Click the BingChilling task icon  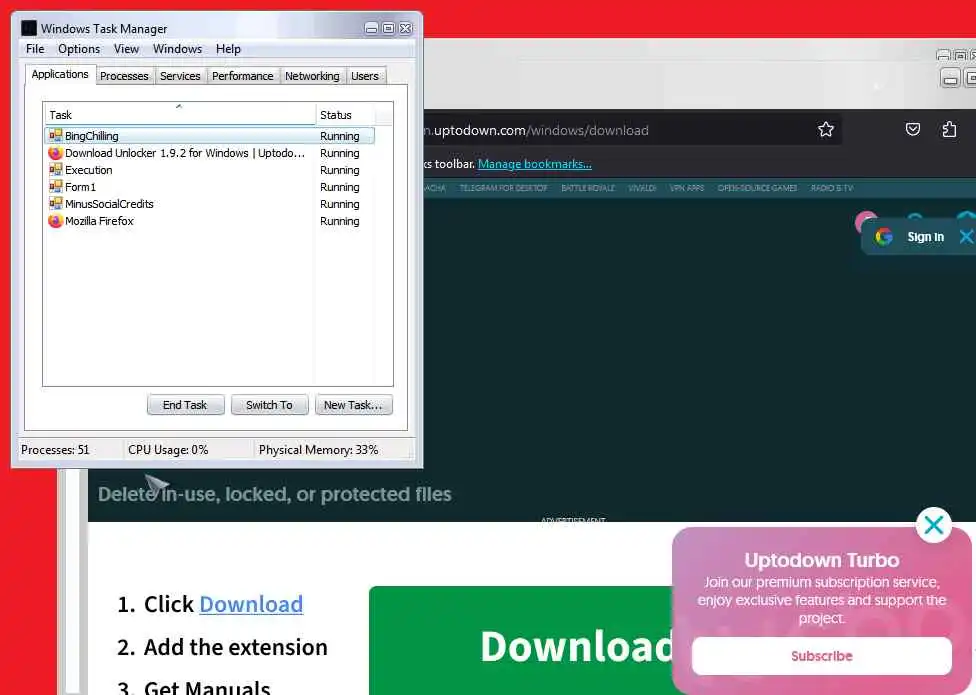click(x=55, y=135)
